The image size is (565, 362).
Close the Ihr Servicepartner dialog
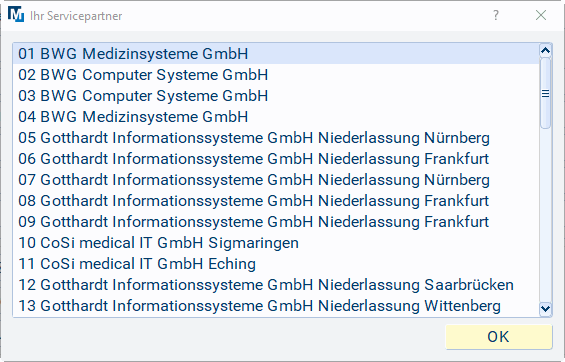(541, 15)
